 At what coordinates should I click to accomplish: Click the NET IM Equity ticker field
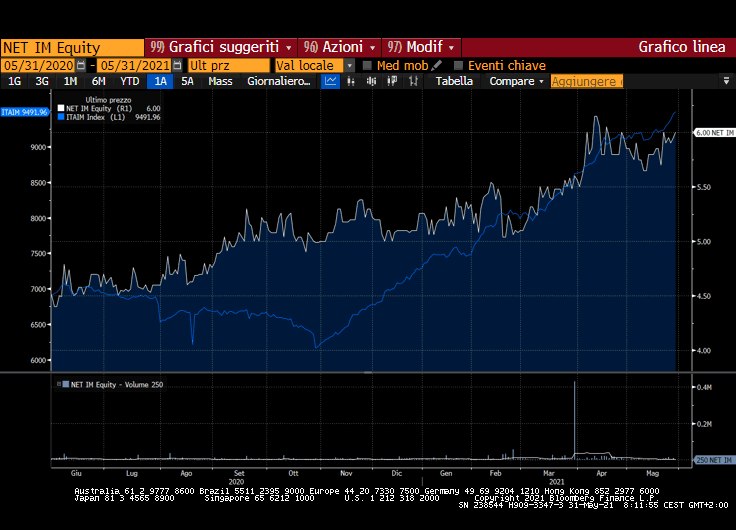(x=72, y=47)
